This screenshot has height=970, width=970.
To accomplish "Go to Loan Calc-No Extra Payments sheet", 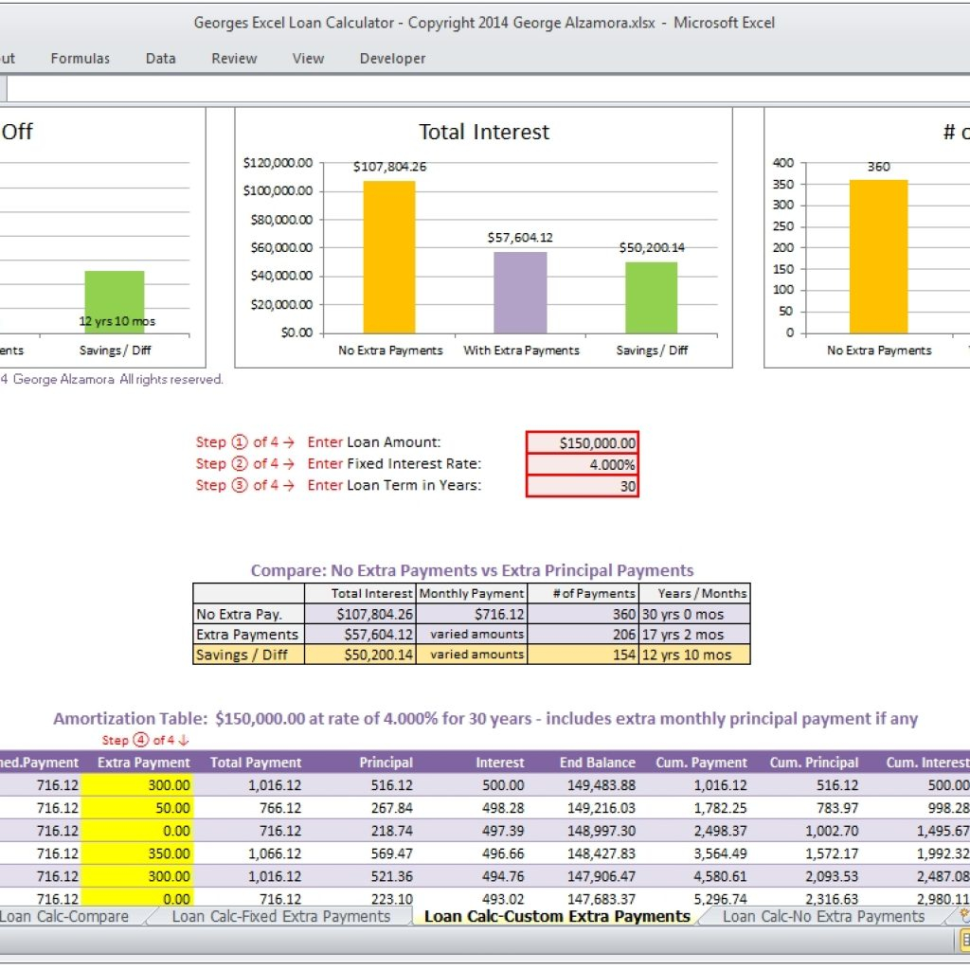I will pos(823,916).
